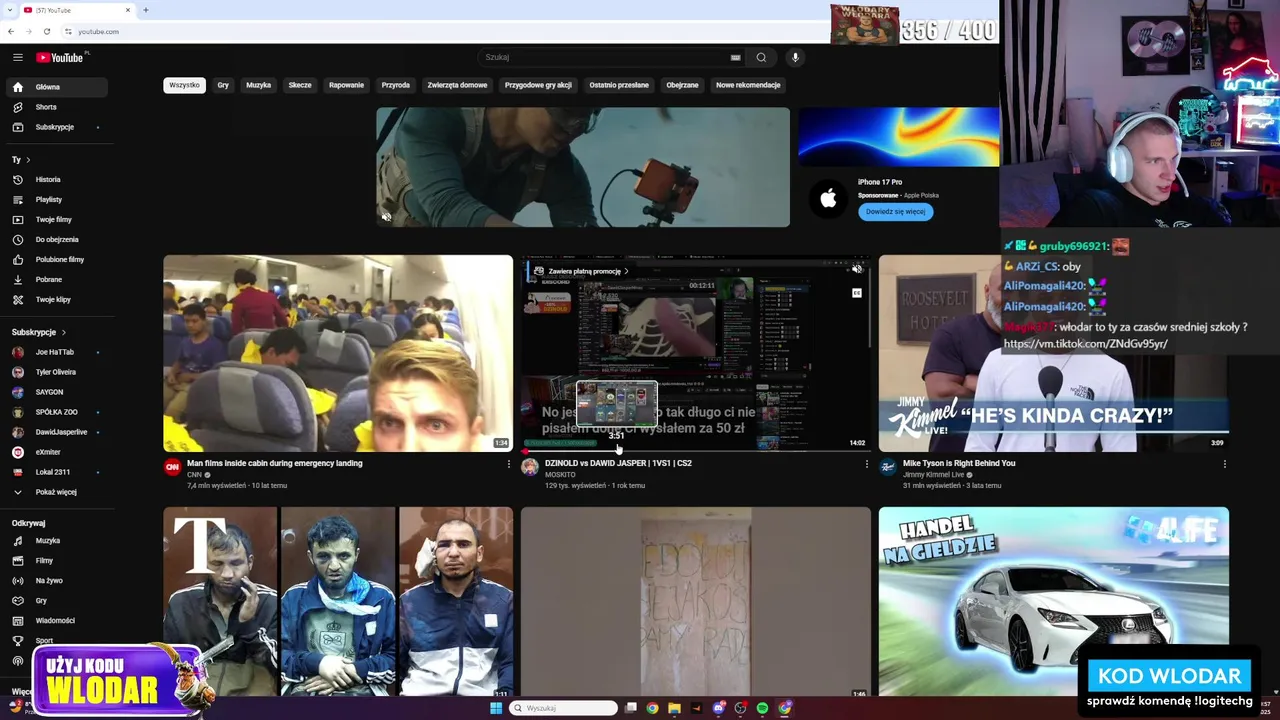Click the YouTube logo
The image size is (1280, 720).
tap(60, 57)
